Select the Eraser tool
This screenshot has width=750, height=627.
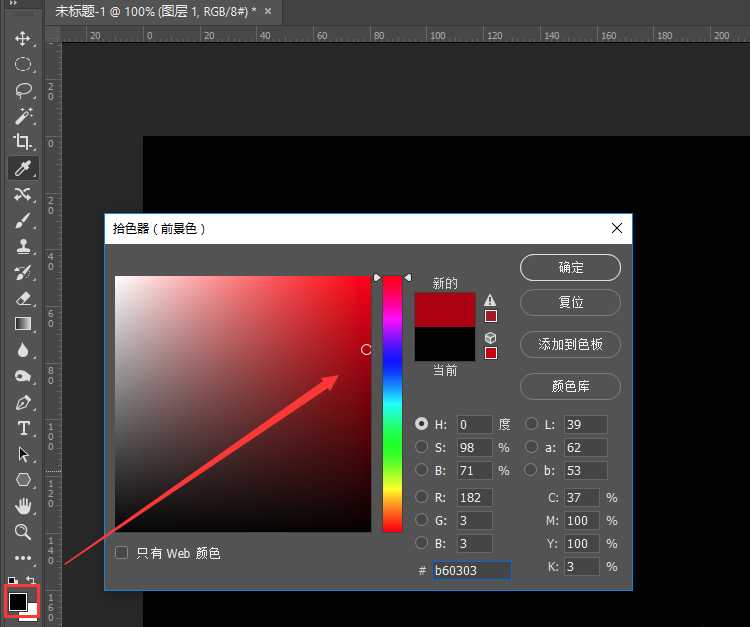23,298
